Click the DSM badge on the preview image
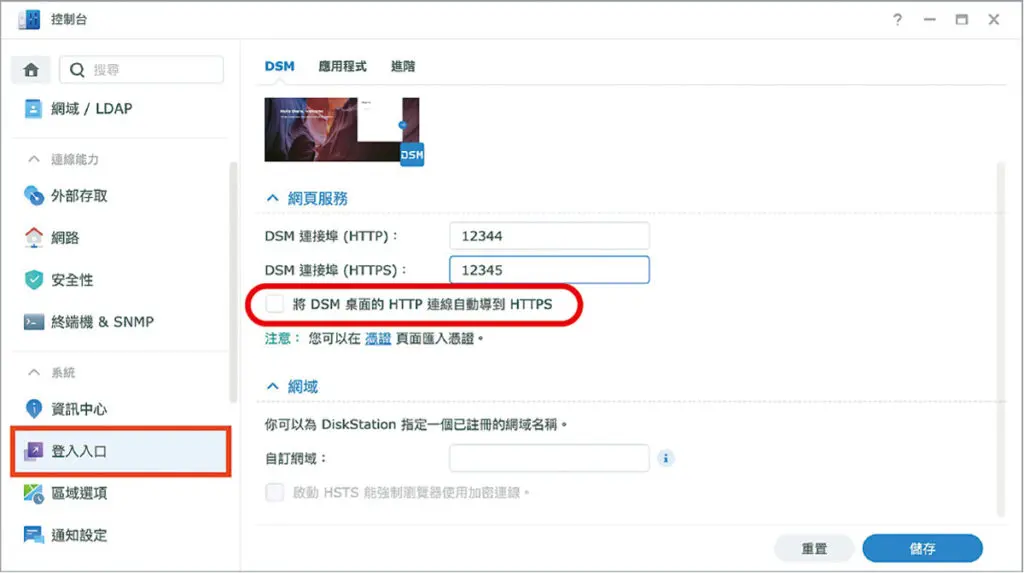Screen dimensions: 1024x573 411,155
